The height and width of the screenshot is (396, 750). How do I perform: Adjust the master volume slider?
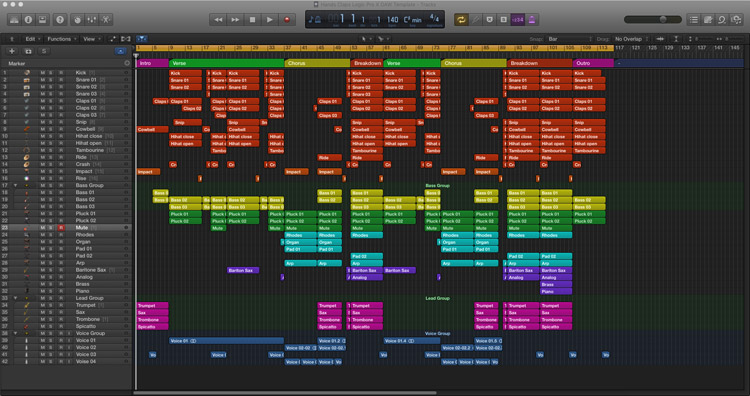(652, 20)
